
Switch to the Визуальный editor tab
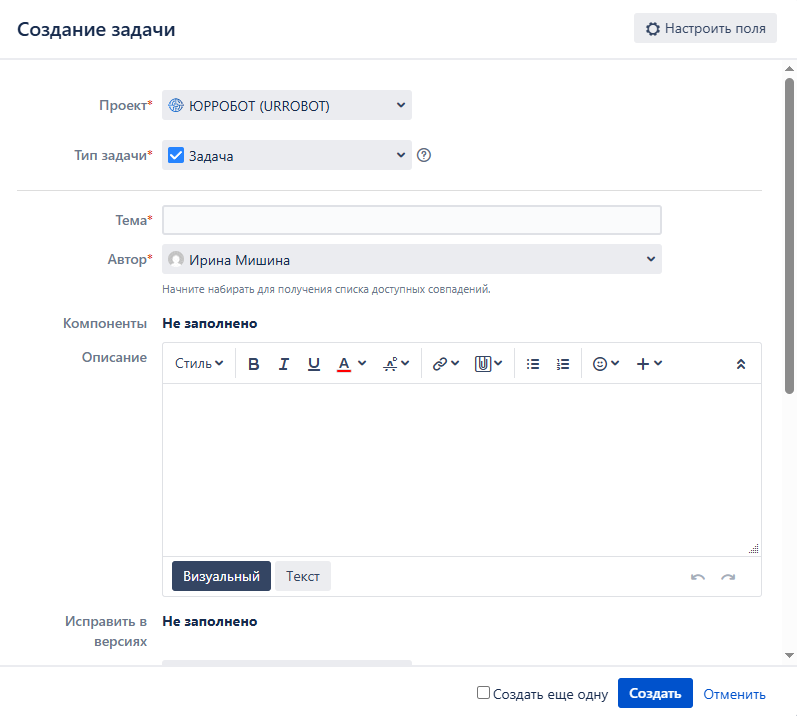click(221, 576)
